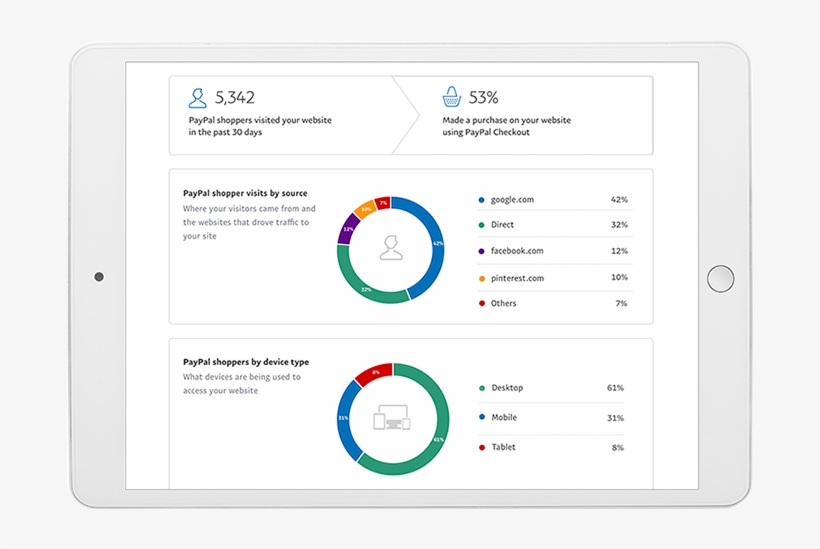
Task: Select the purple 12% segment of source chart
Action: click(x=347, y=230)
